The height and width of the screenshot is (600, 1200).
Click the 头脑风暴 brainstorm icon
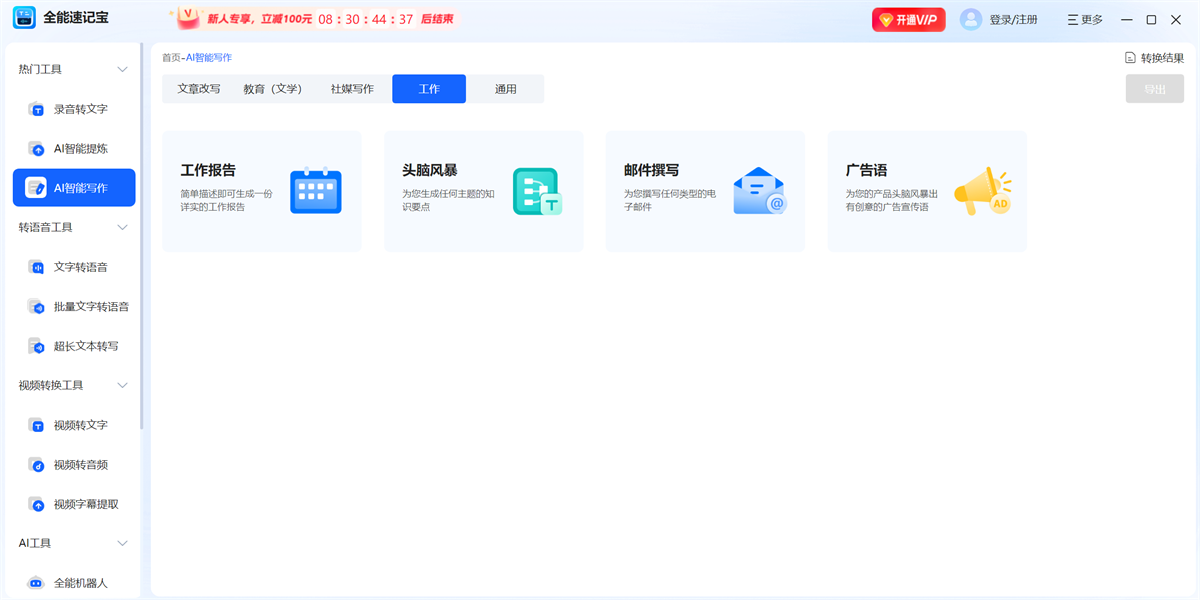point(537,191)
